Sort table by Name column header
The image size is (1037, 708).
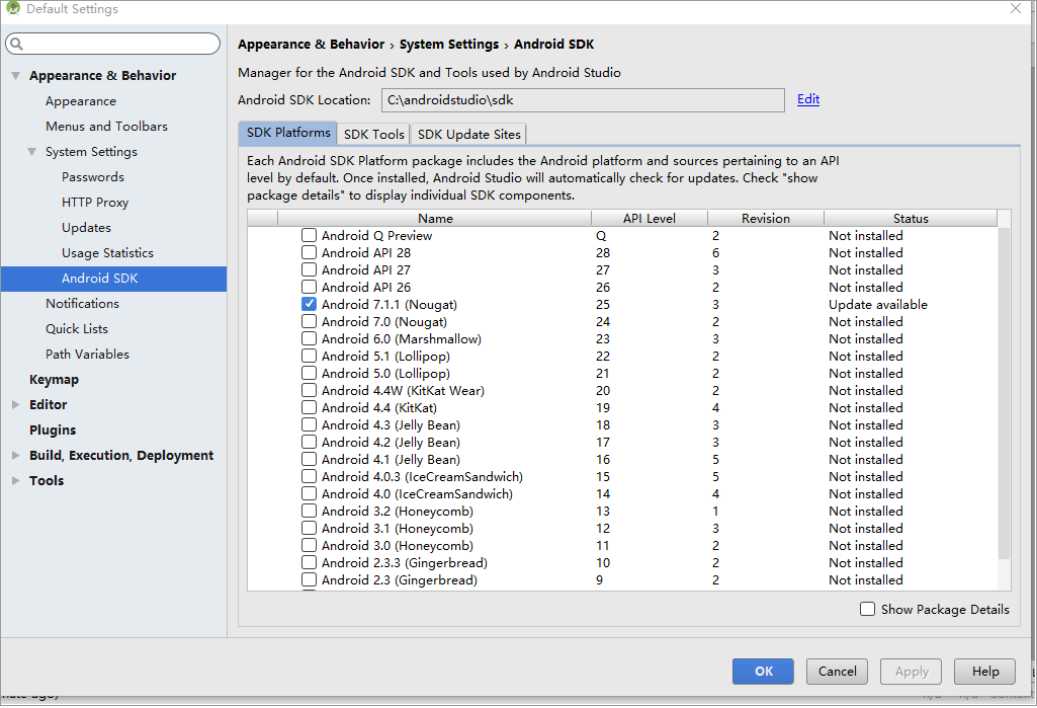coord(435,218)
